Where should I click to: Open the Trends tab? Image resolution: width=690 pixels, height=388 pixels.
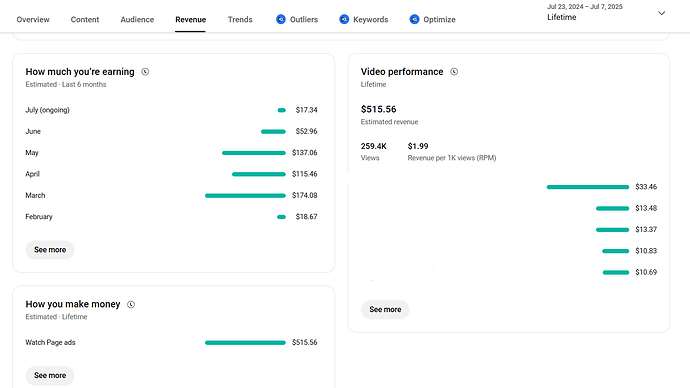tap(240, 19)
